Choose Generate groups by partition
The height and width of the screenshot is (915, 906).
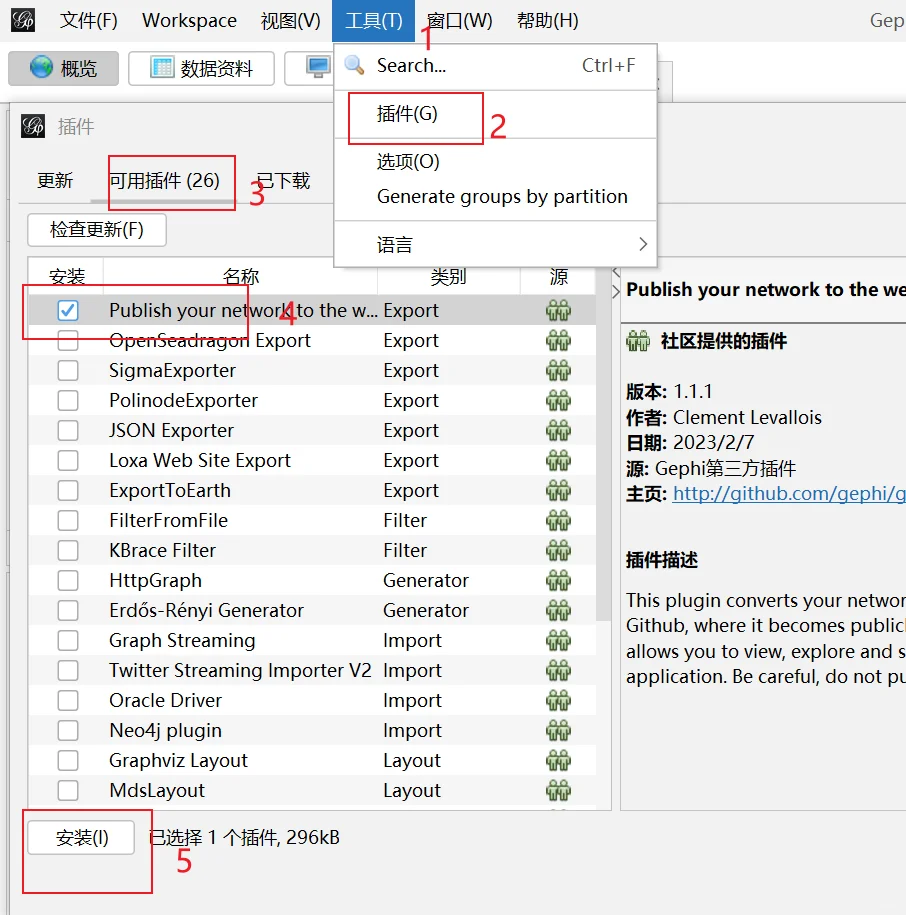pyautogui.click(x=496, y=197)
